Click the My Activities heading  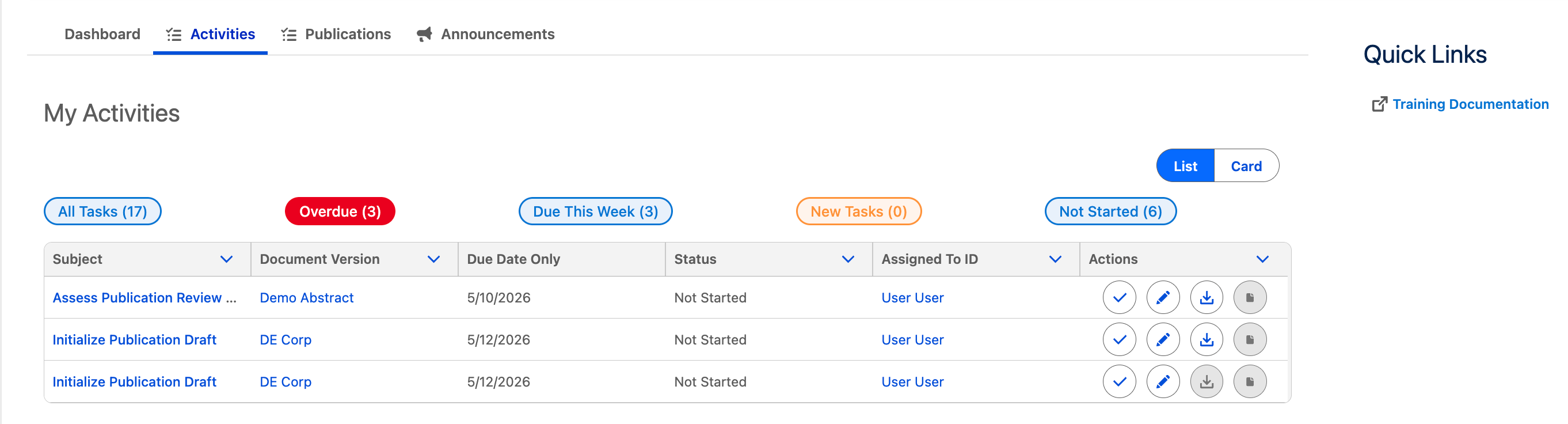point(112,113)
